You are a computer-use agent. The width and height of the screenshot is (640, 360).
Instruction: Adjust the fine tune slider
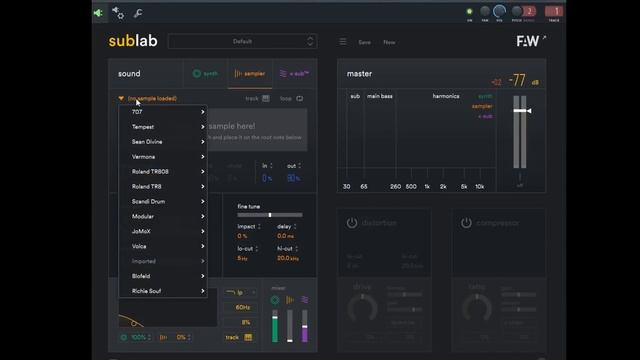tap(270, 215)
